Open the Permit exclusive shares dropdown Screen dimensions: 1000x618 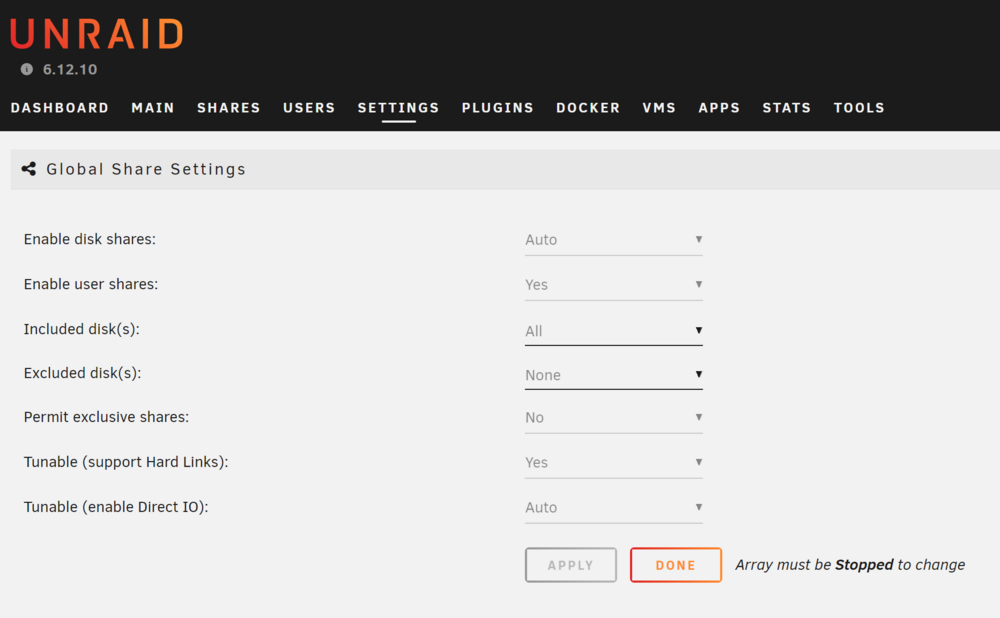[614, 418]
